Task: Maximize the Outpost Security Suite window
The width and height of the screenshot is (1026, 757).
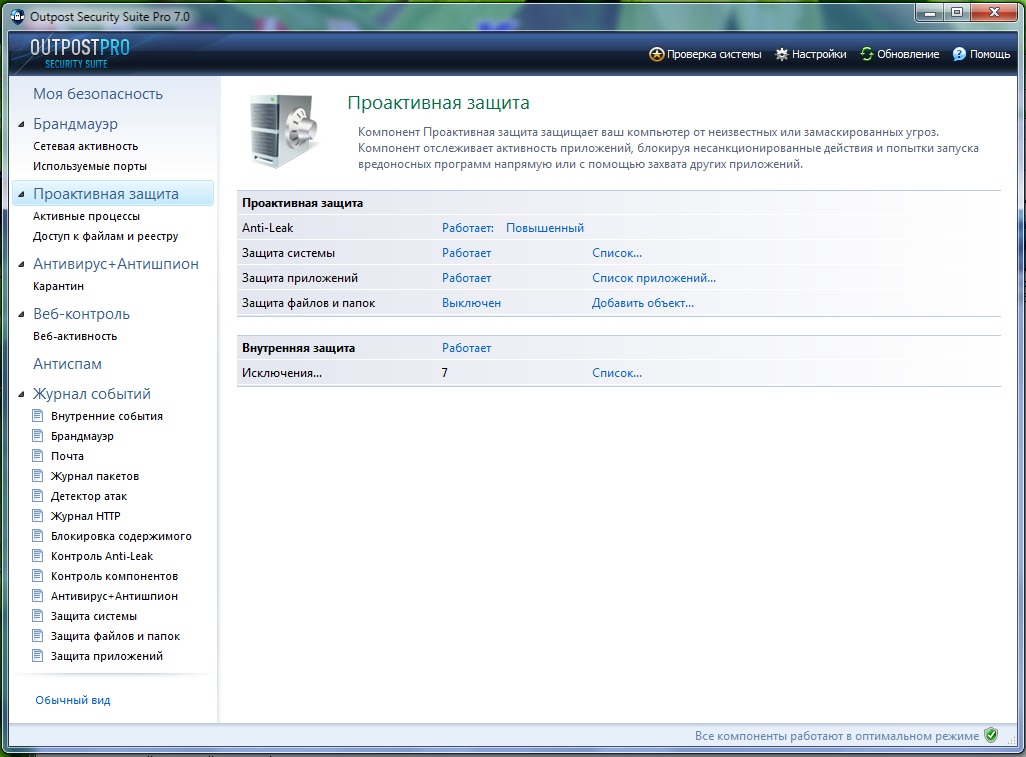Action: coord(957,12)
